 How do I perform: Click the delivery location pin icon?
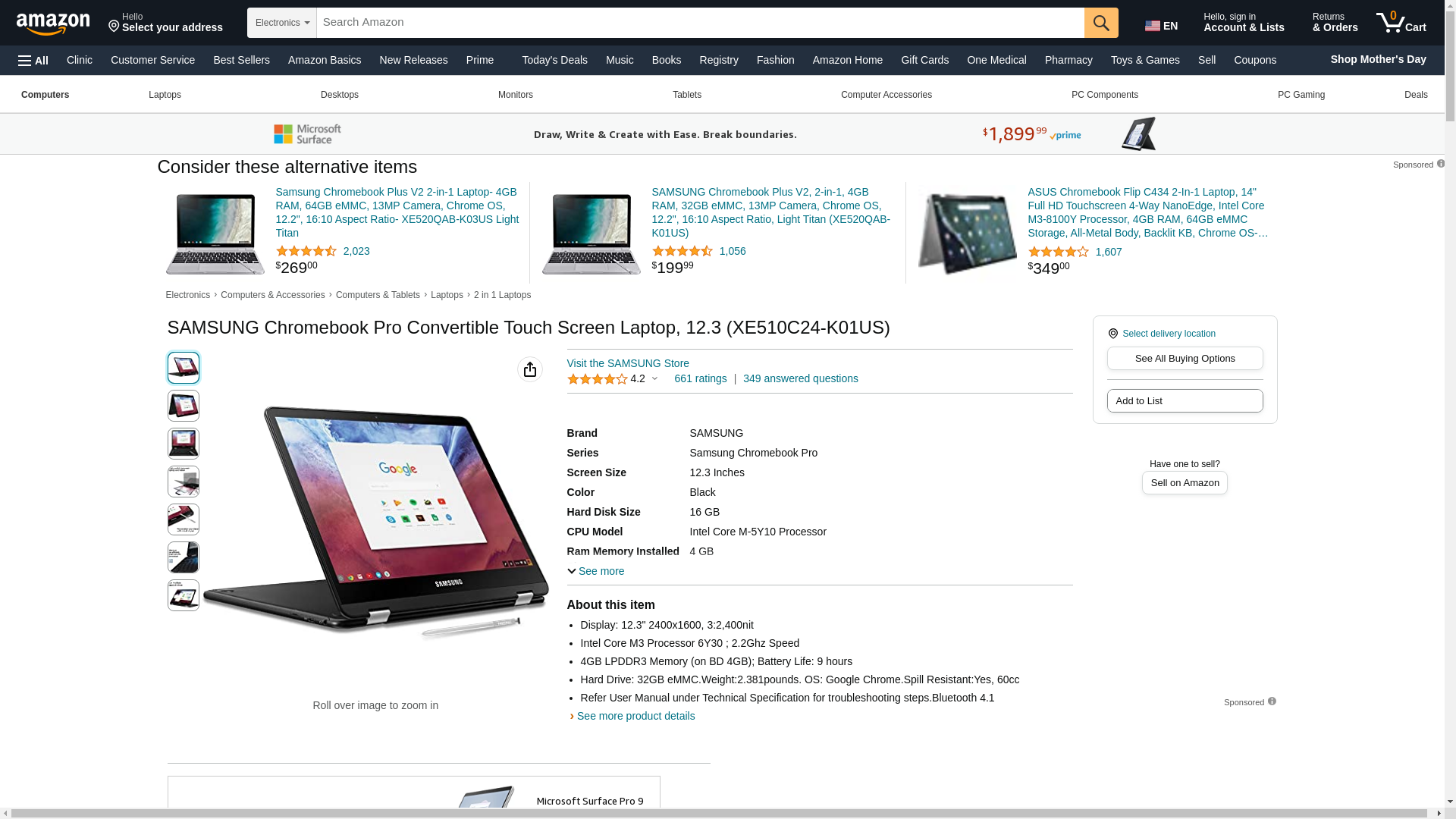click(1113, 334)
